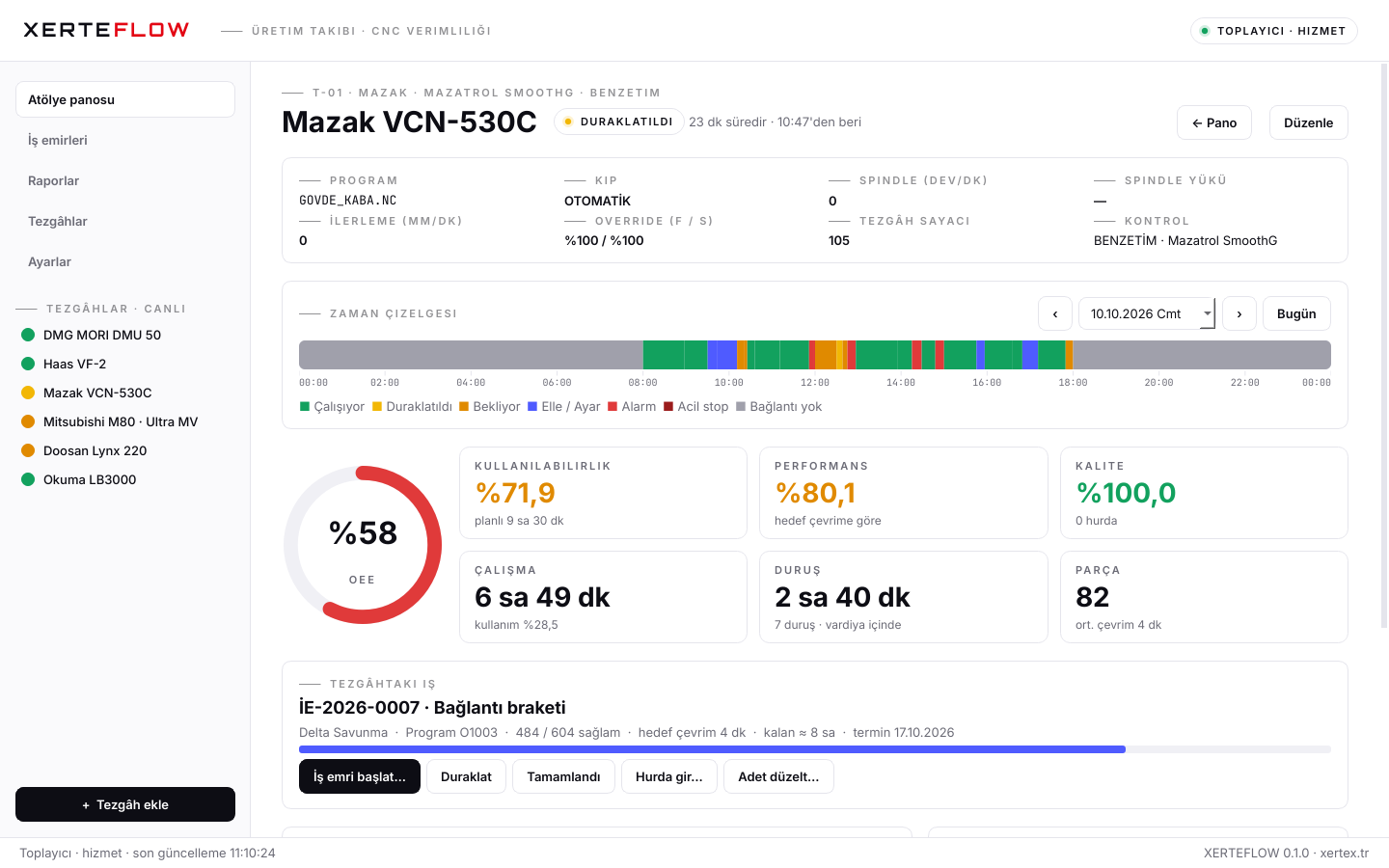Screen dimensions: 1389x868
Task: Click the work order progress bar
Action: point(815,749)
